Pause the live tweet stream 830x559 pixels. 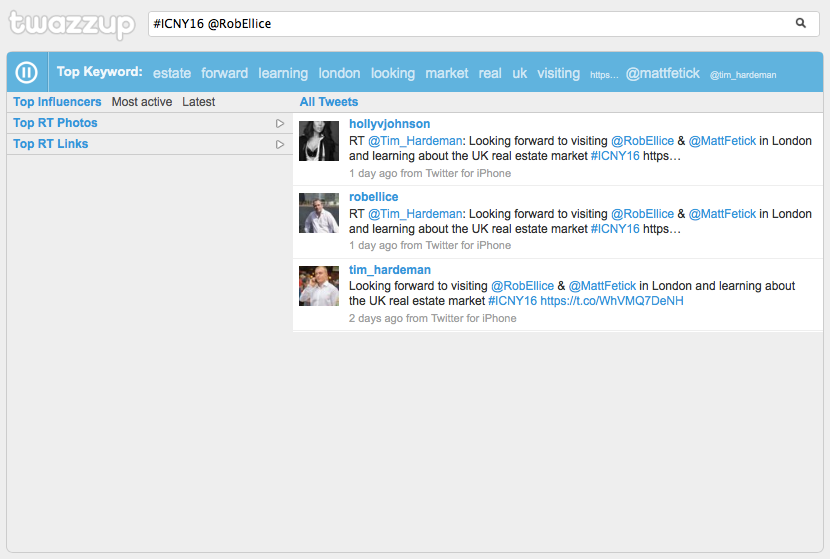pos(26,72)
